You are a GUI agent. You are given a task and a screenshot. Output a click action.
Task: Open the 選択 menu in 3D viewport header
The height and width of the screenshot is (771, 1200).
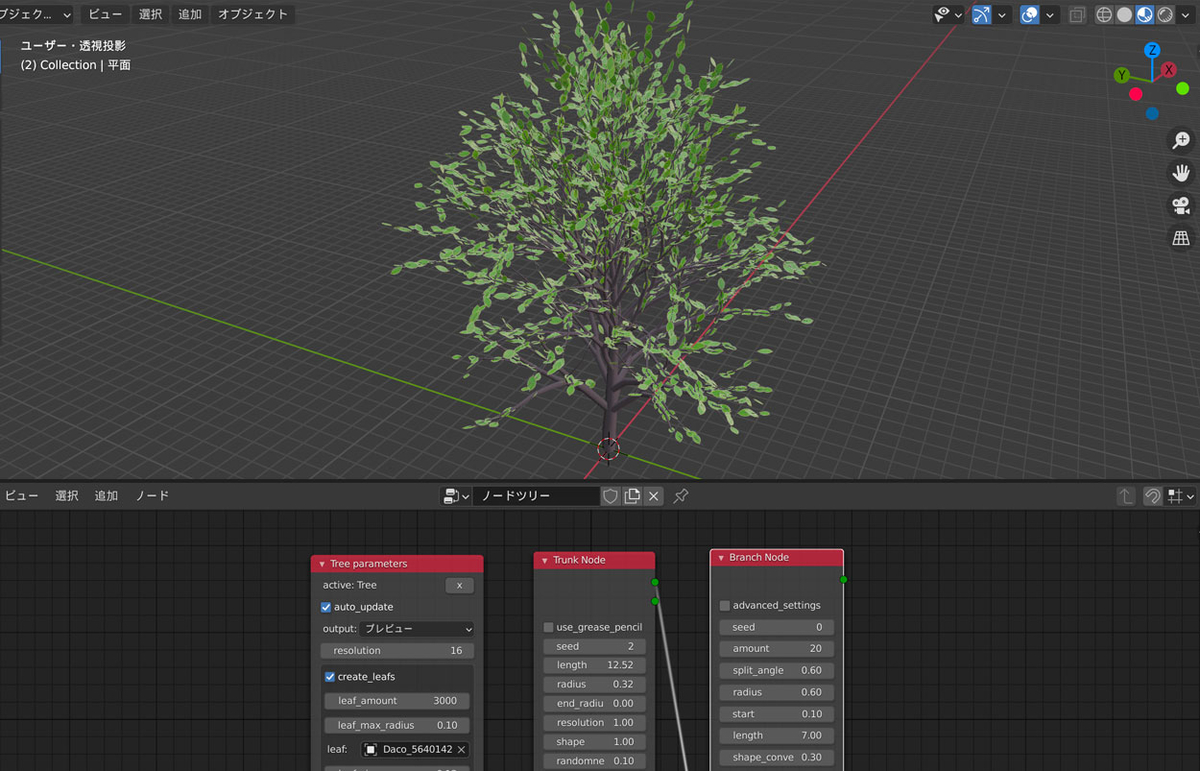click(150, 15)
